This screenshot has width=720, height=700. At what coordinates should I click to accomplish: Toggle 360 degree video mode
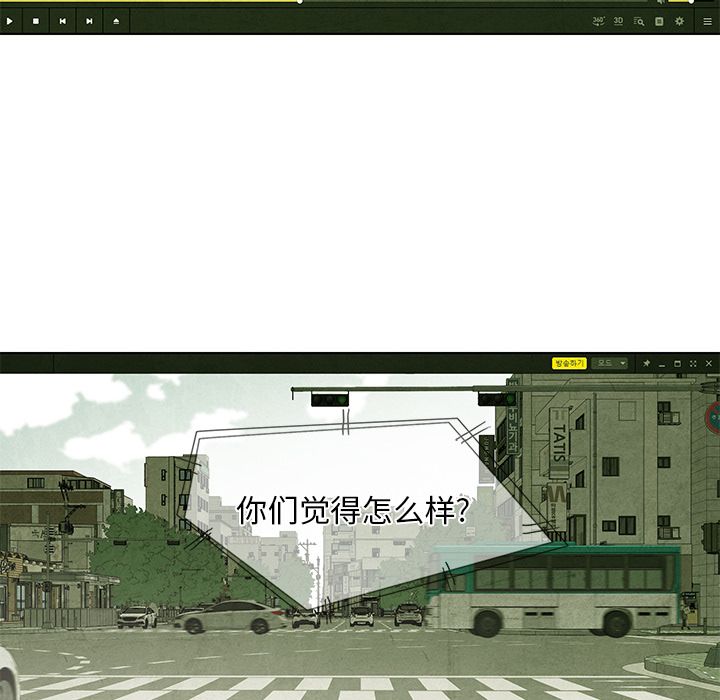(x=598, y=21)
